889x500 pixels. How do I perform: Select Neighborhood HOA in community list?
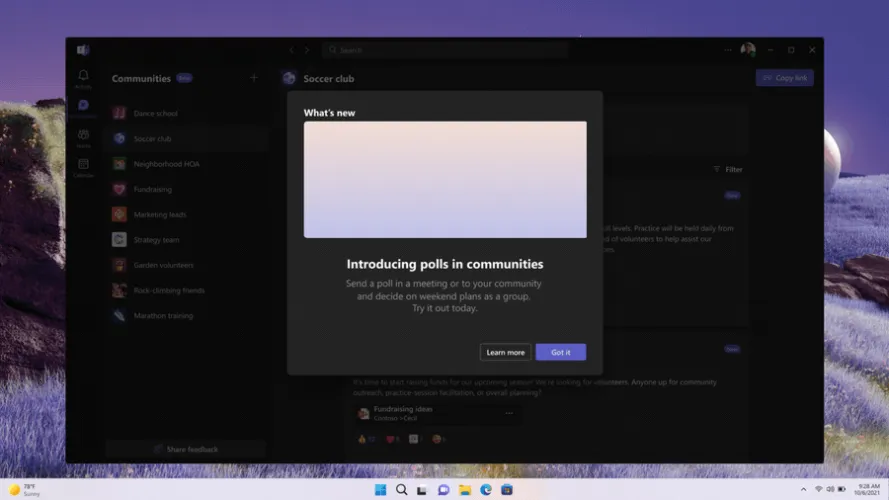[x=166, y=164]
